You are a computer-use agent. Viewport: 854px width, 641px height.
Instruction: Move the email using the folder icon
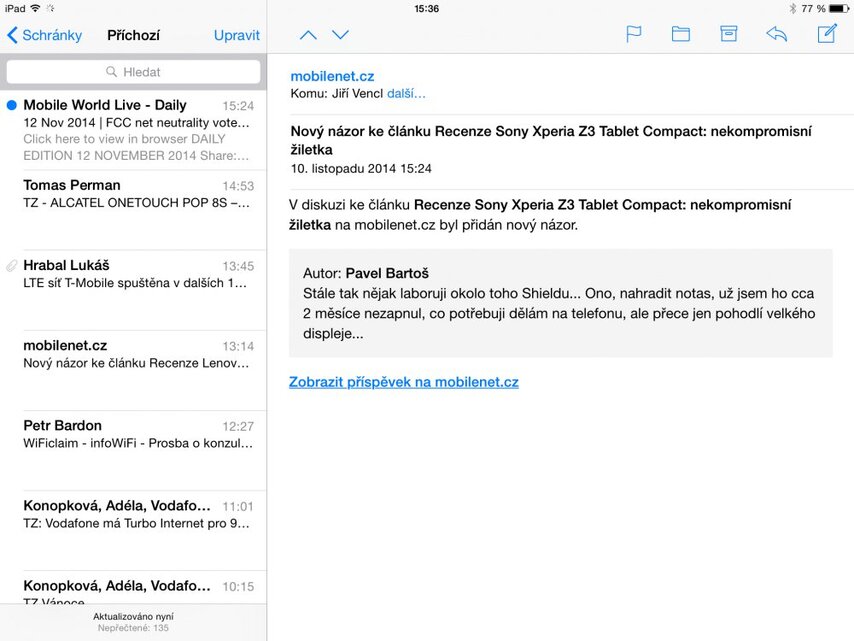coord(681,34)
